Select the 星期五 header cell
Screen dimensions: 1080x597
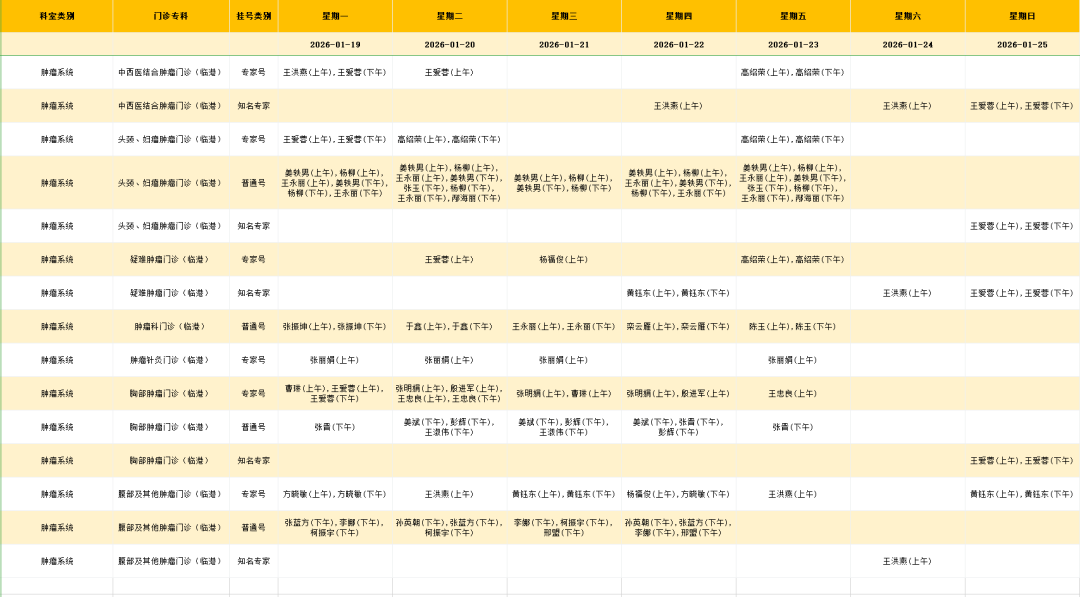point(793,16)
